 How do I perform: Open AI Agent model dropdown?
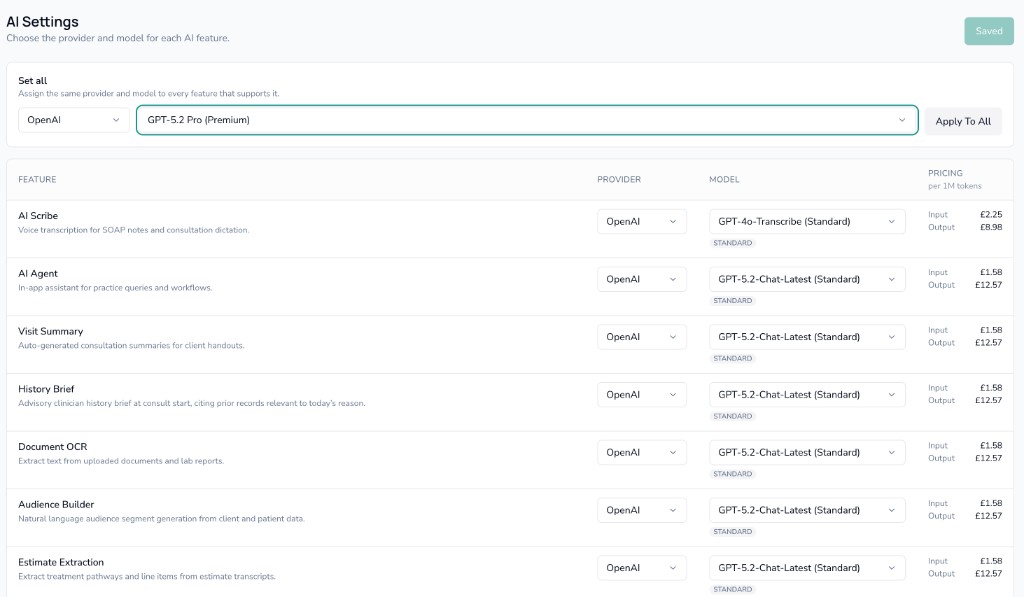pyautogui.click(x=807, y=279)
